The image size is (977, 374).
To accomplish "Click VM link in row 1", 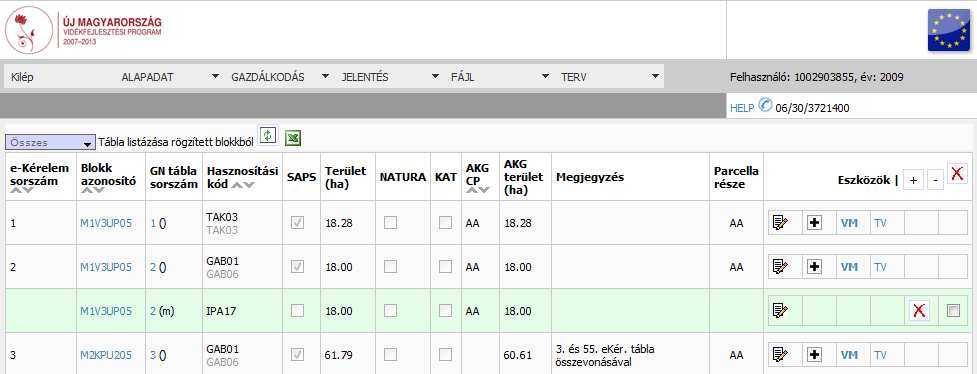I will tap(849, 223).
